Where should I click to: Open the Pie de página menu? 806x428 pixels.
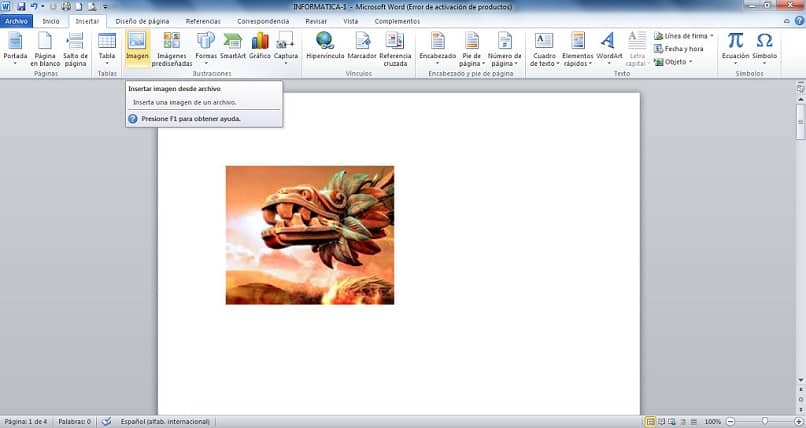[x=471, y=49]
